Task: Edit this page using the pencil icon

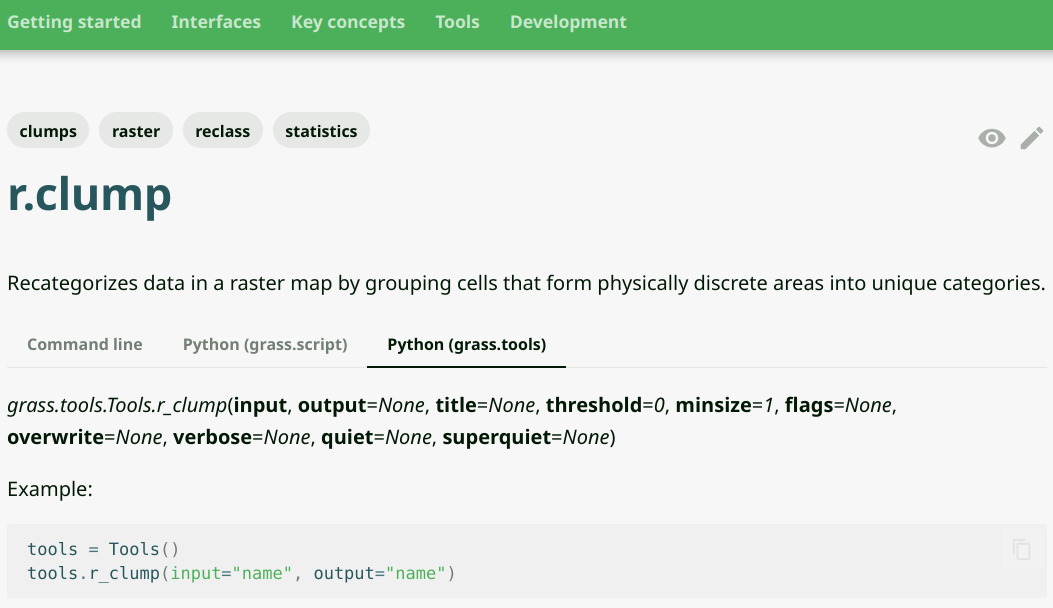Action: (1031, 138)
